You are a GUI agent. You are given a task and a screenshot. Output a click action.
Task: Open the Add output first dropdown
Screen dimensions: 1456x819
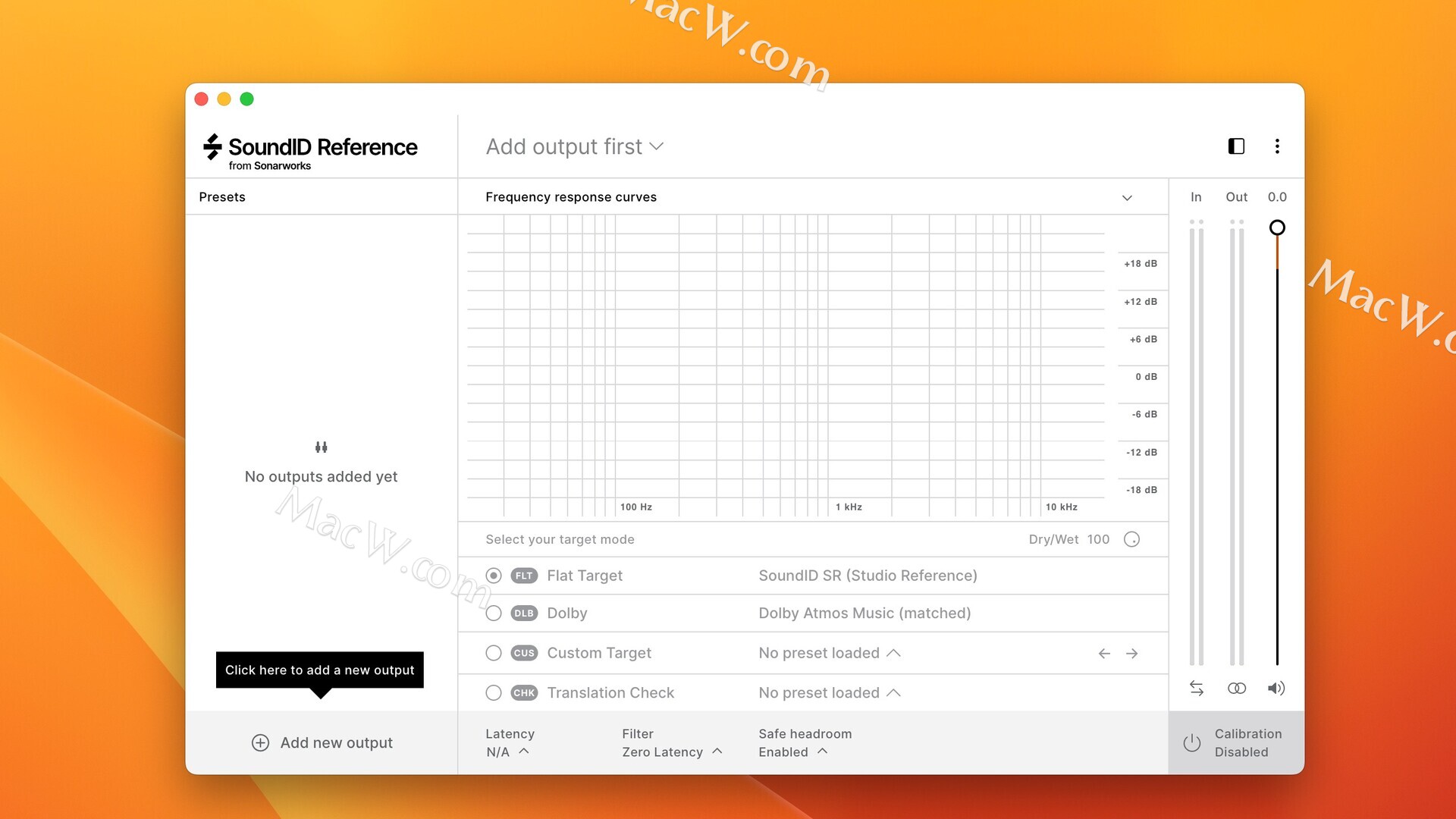coord(575,146)
